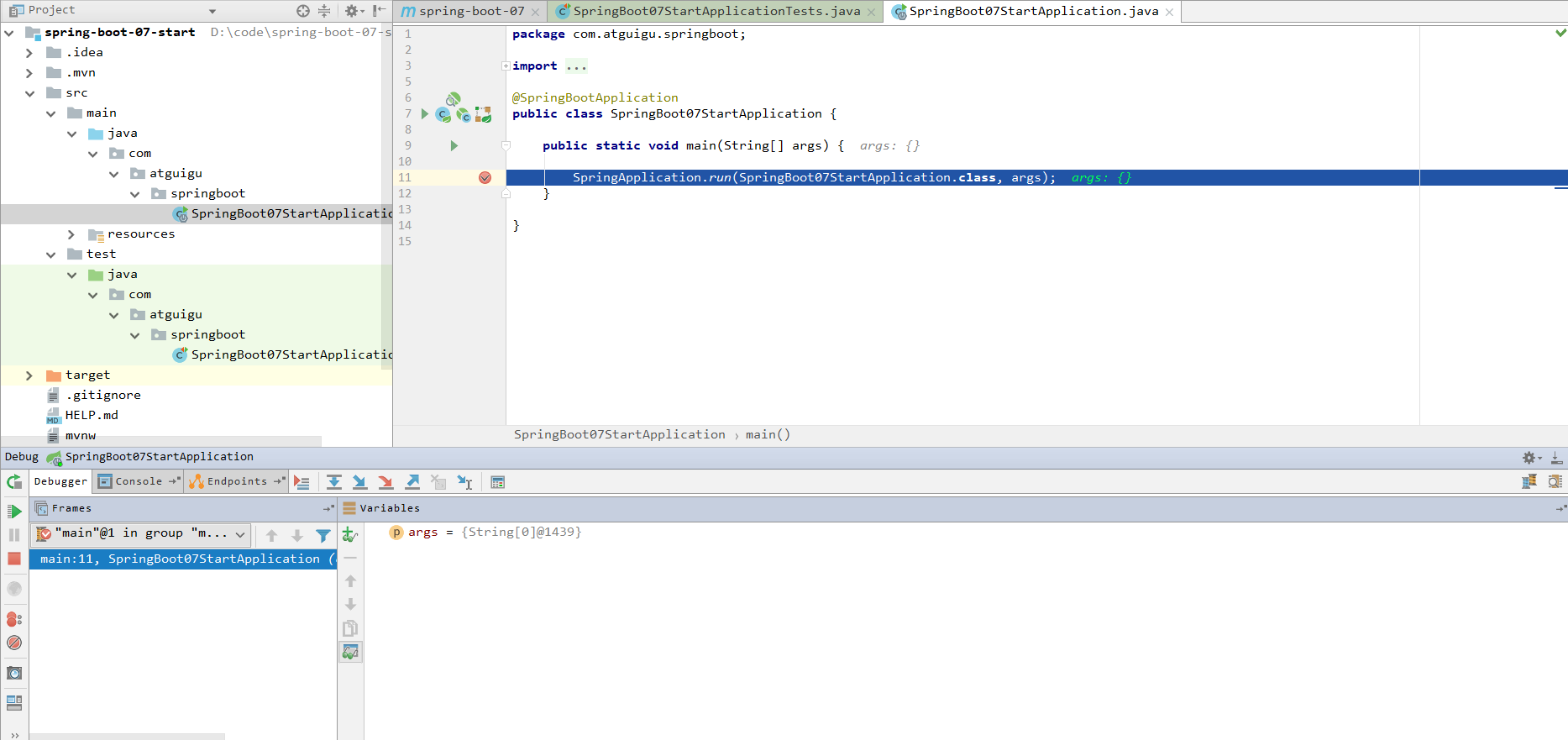Collapse all in Project panel
The height and width of the screenshot is (740, 1568).
[x=324, y=11]
